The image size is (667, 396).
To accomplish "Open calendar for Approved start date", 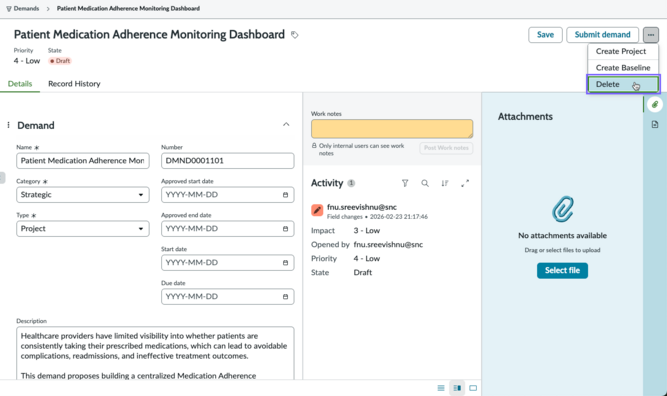I will [285, 195].
